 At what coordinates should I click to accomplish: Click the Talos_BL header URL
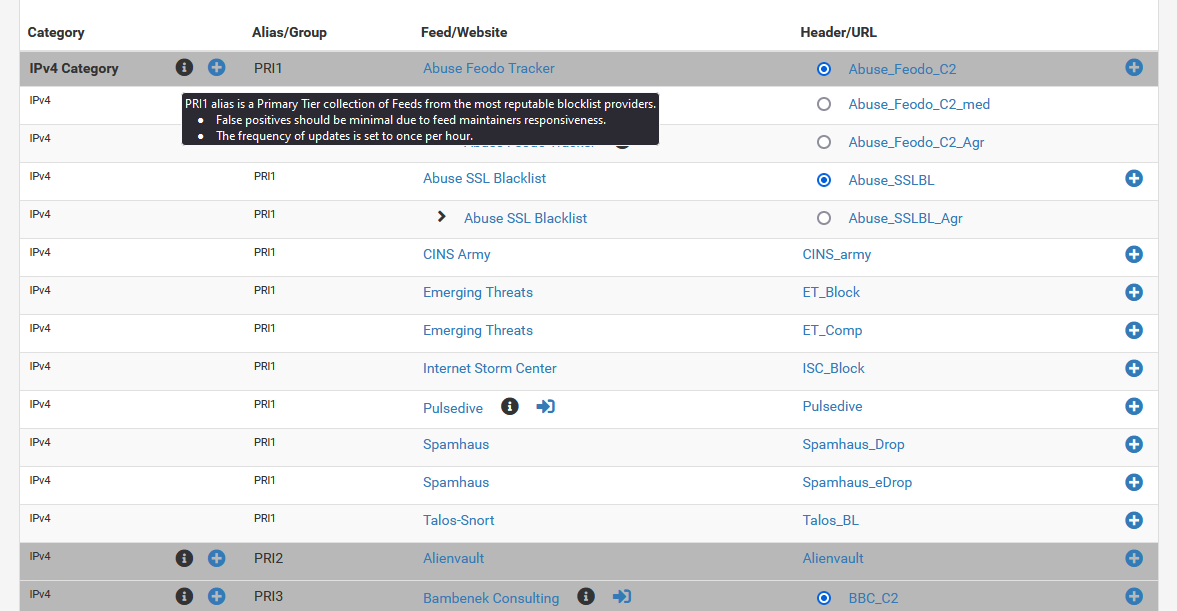coord(830,520)
